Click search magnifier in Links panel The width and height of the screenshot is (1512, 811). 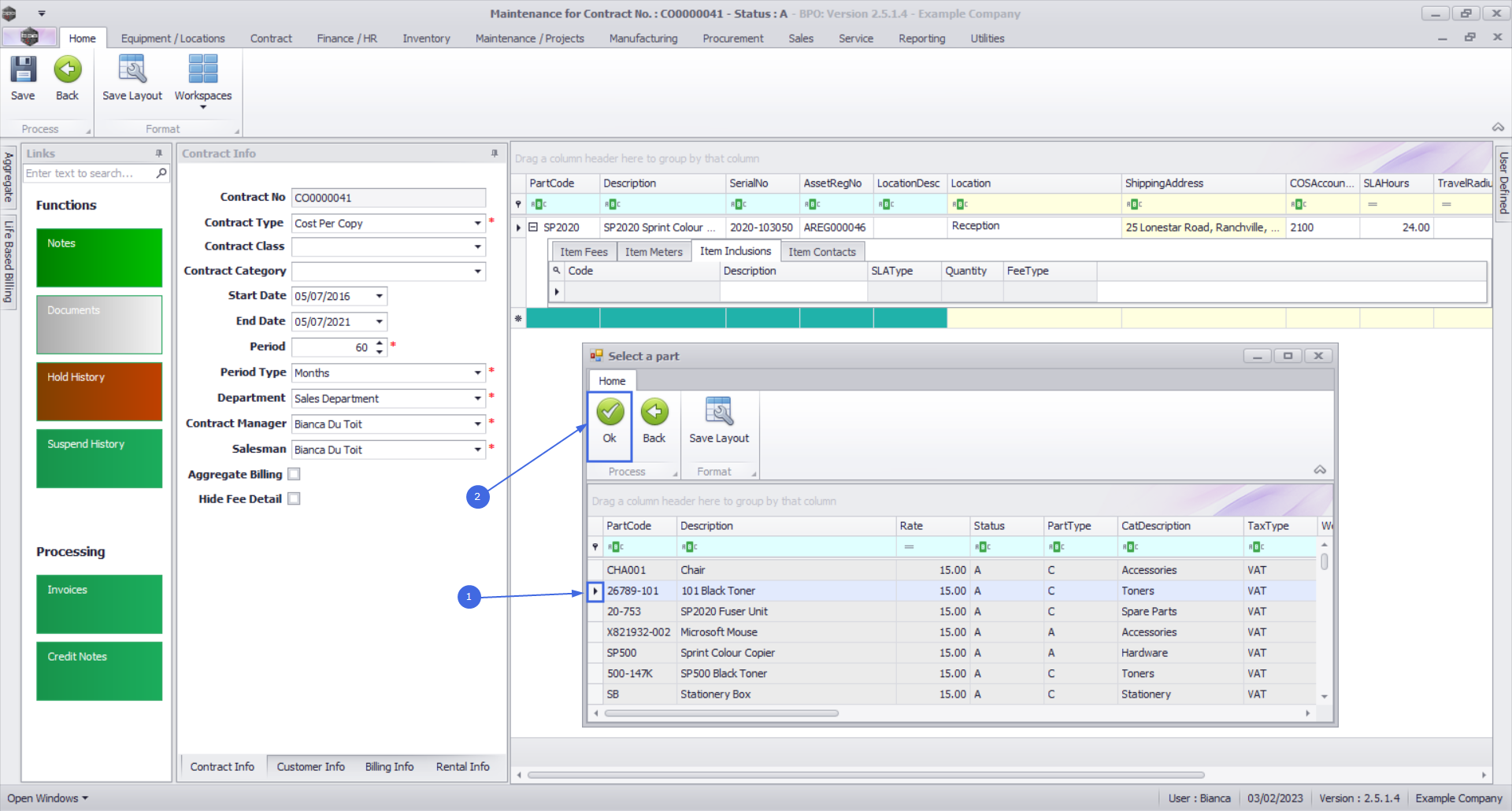click(x=161, y=173)
